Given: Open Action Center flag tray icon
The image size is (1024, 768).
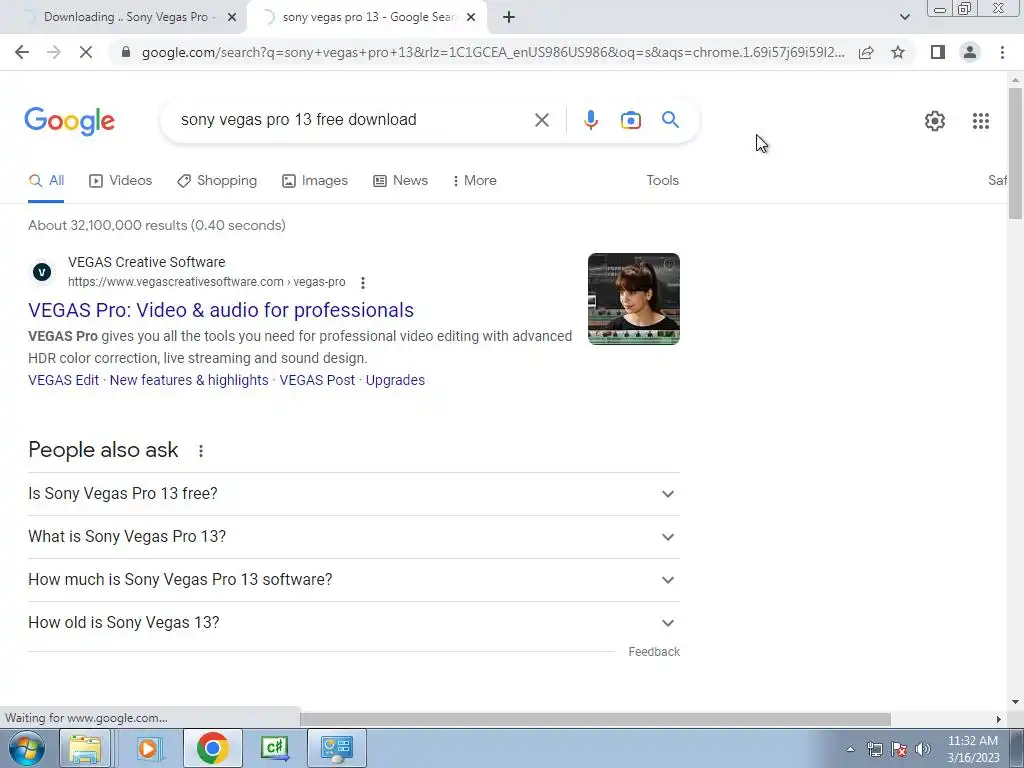Looking at the screenshot, I should (x=899, y=749).
